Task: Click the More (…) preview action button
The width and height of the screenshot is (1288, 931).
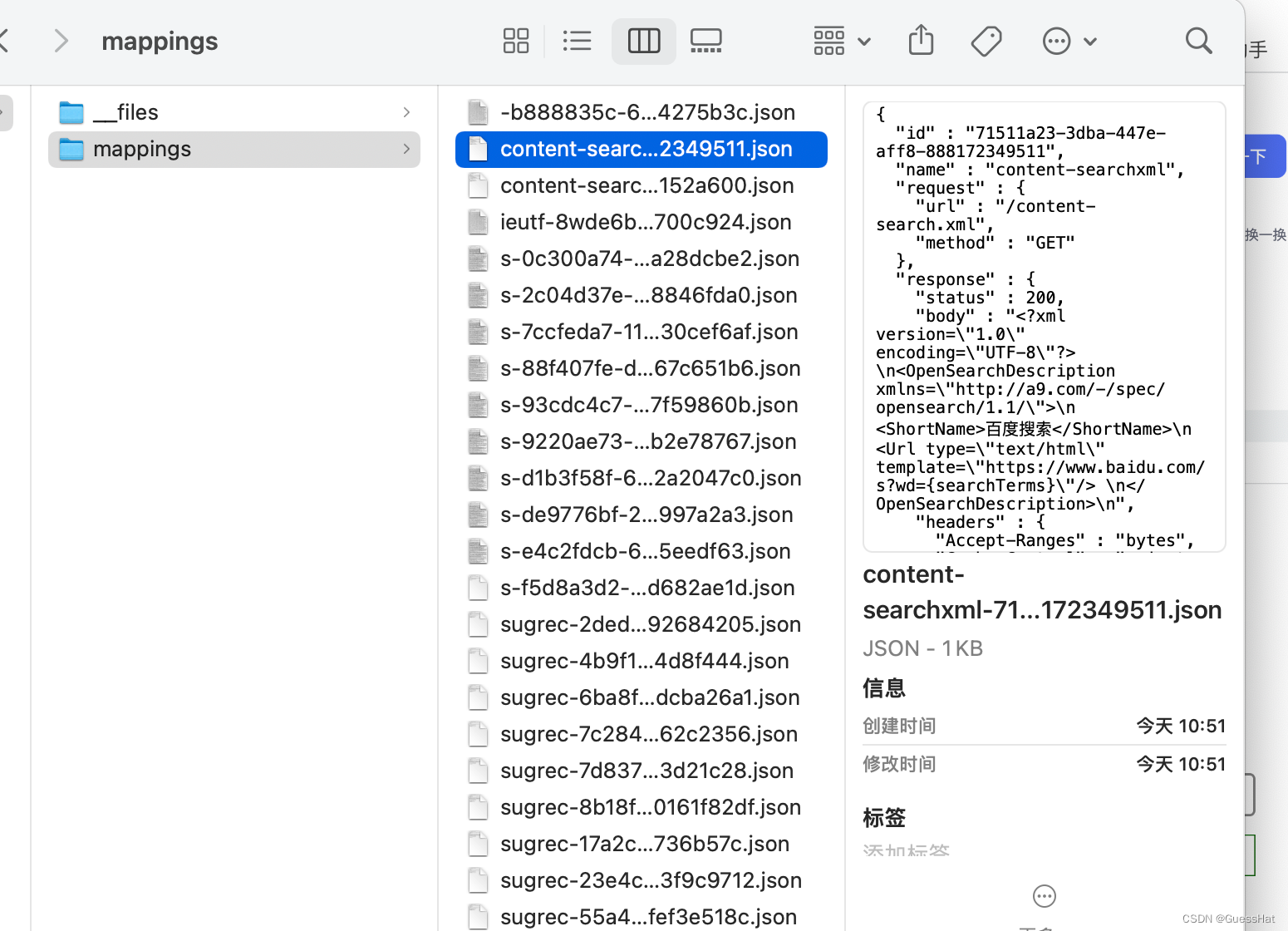Action: pos(1045,896)
